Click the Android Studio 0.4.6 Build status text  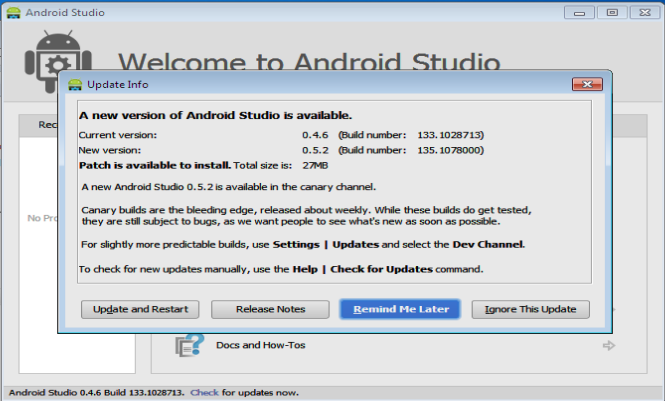coord(96,393)
